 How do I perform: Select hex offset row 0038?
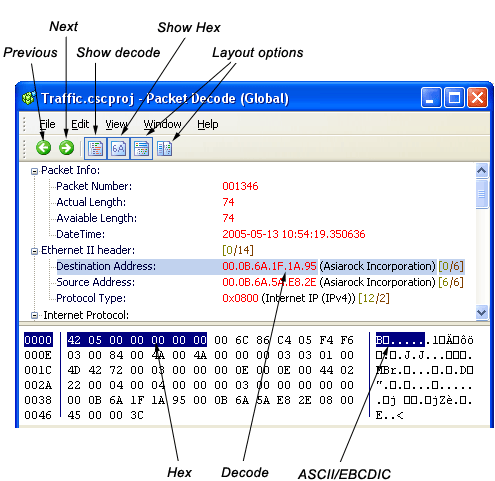[x=38, y=400]
